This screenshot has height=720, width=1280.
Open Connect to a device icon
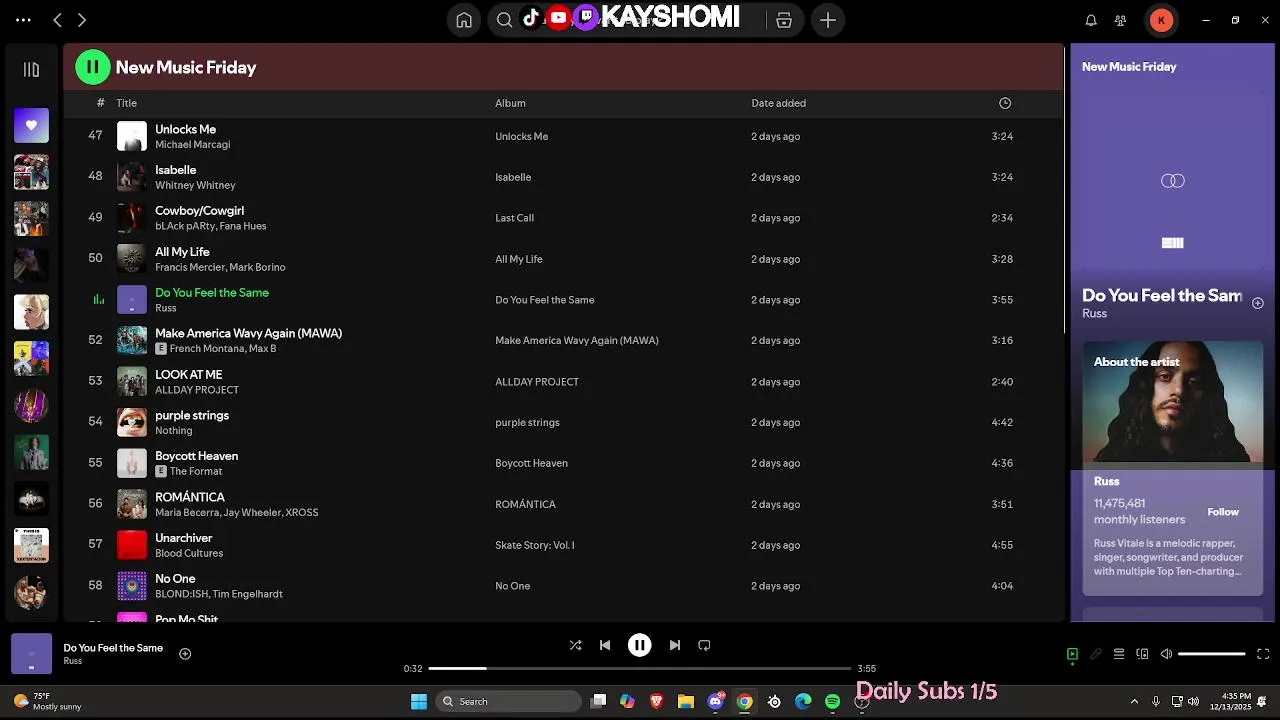coord(1143,654)
